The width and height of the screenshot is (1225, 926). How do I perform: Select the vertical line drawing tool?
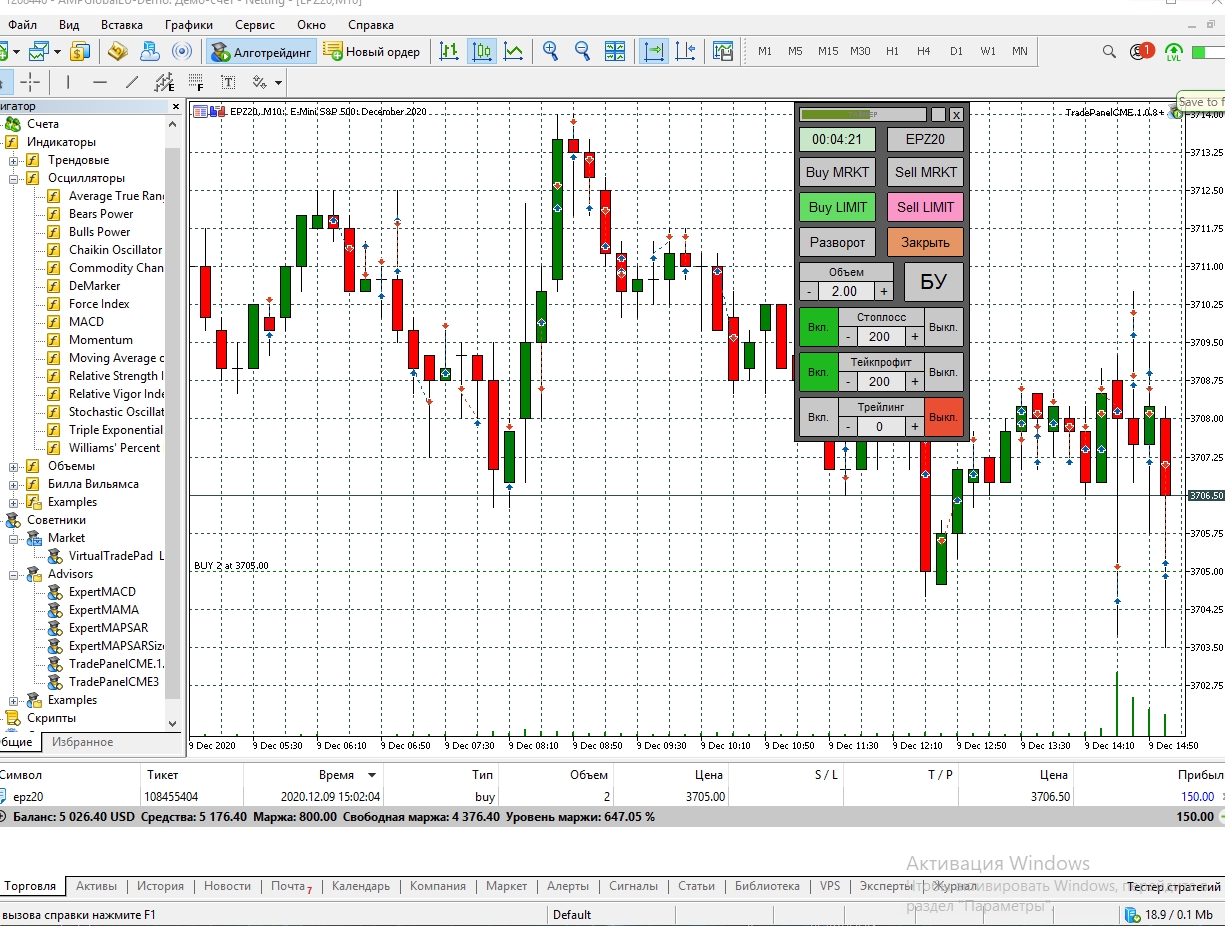point(68,82)
